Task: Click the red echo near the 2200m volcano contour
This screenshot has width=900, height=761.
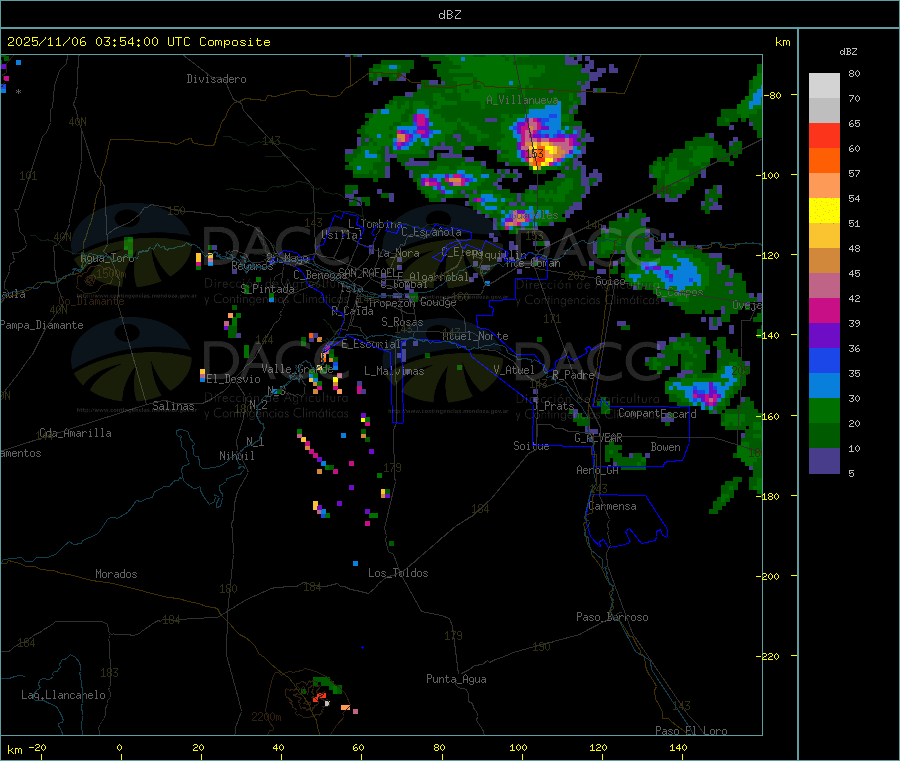Action: pos(320,697)
